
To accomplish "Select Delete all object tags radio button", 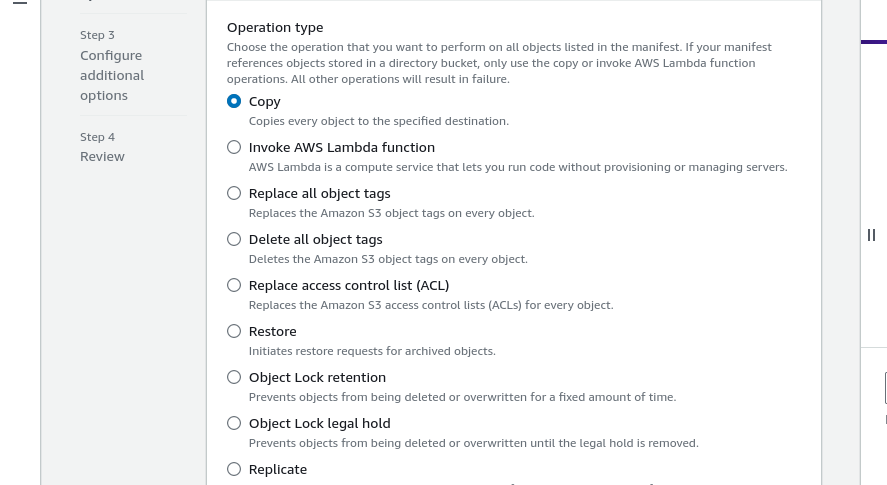I will tap(234, 239).
